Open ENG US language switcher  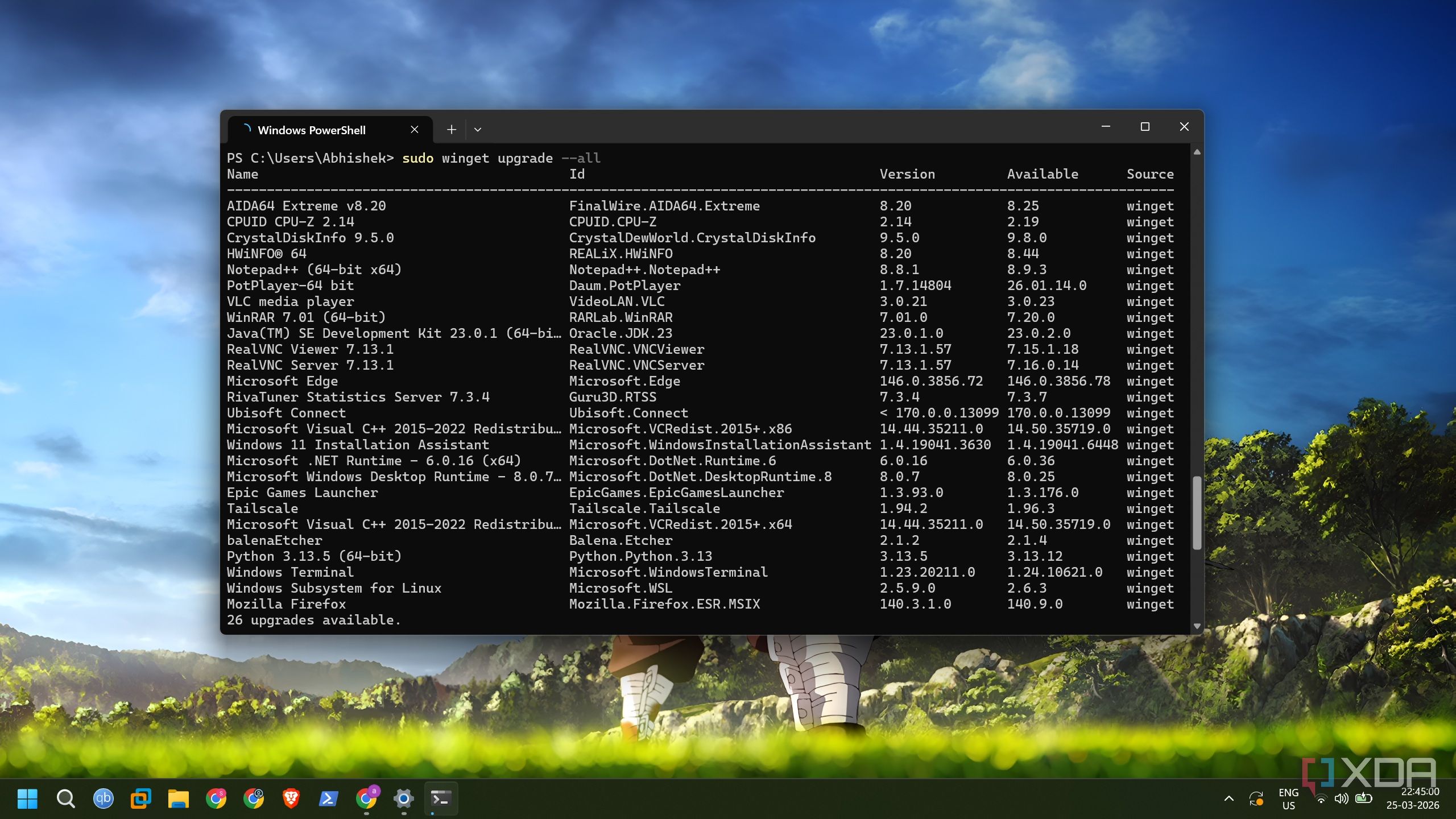pyautogui.click(x=1289, y=799)
